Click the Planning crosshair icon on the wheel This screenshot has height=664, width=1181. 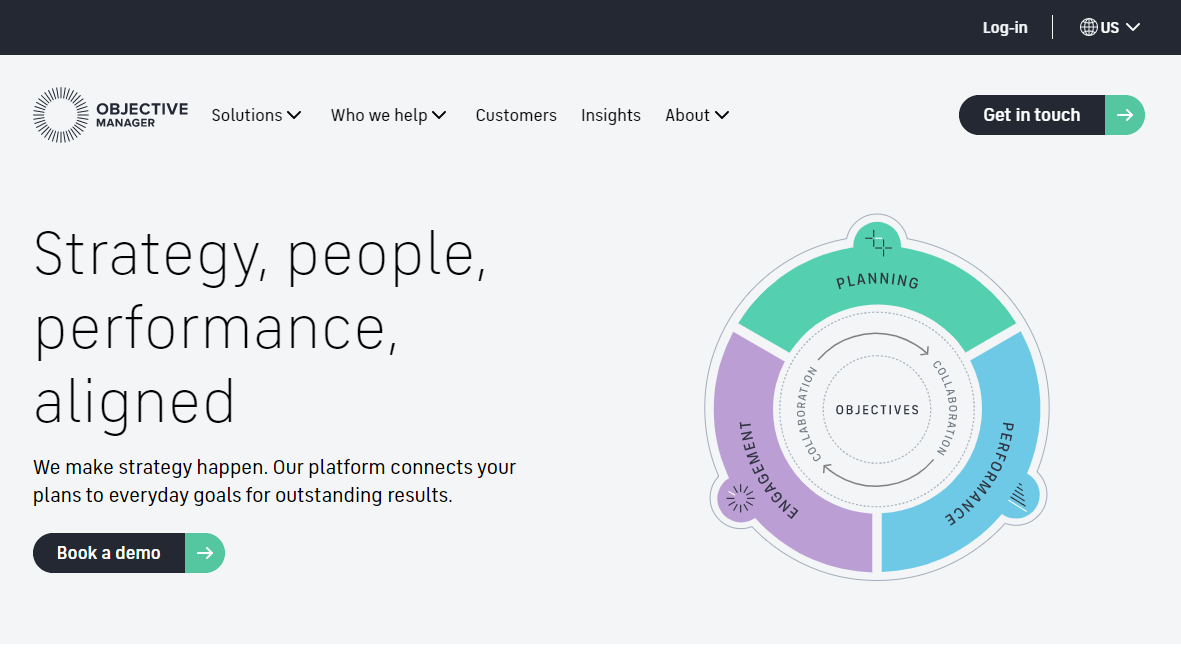click(x=877, y=243)
